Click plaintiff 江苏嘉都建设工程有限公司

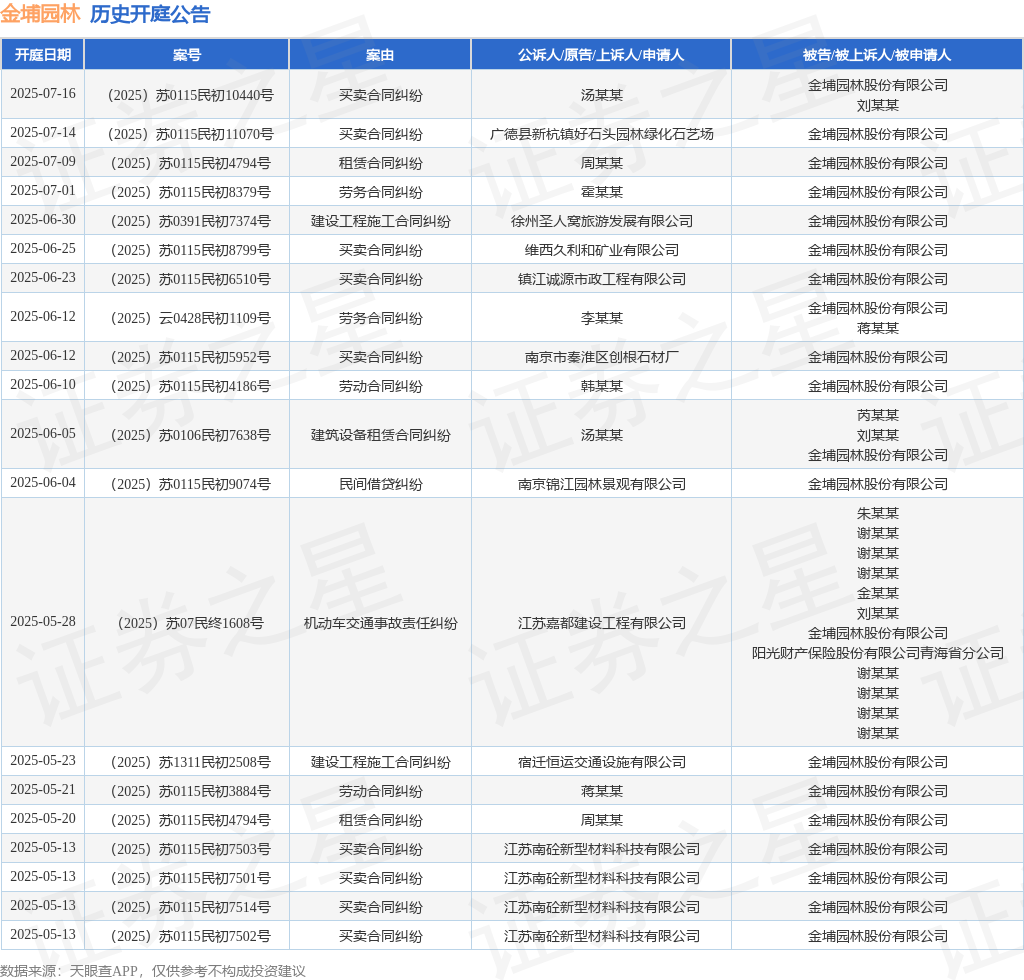point(601,624)
